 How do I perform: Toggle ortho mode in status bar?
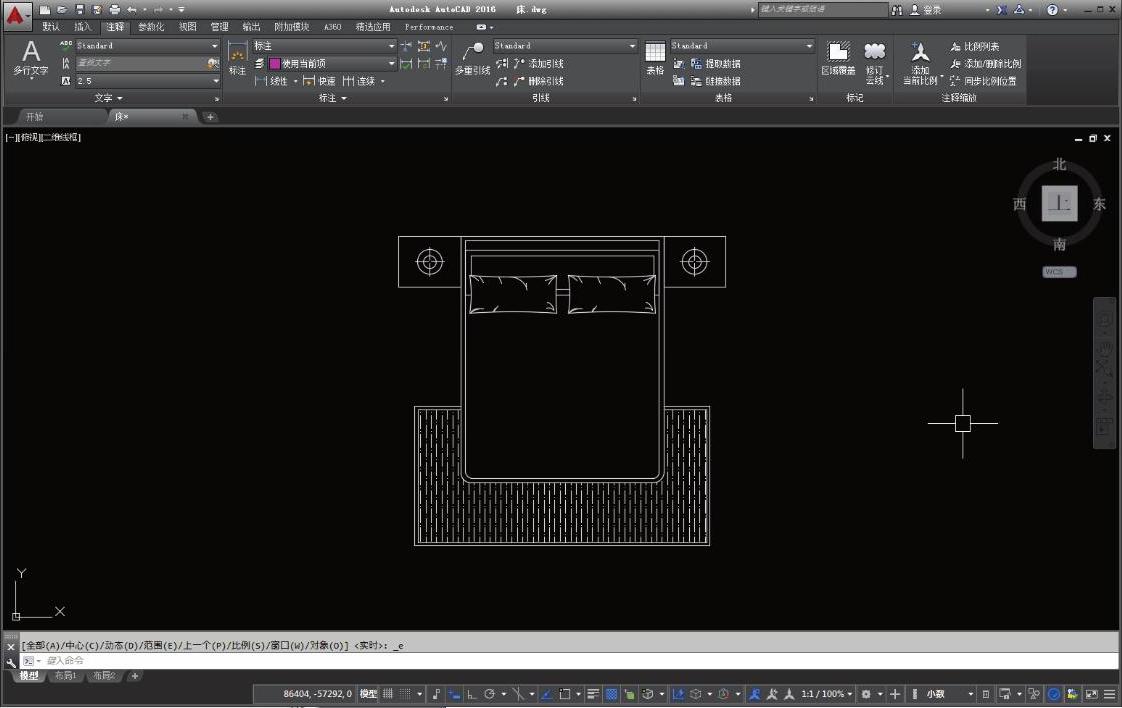tap(472, 694)
